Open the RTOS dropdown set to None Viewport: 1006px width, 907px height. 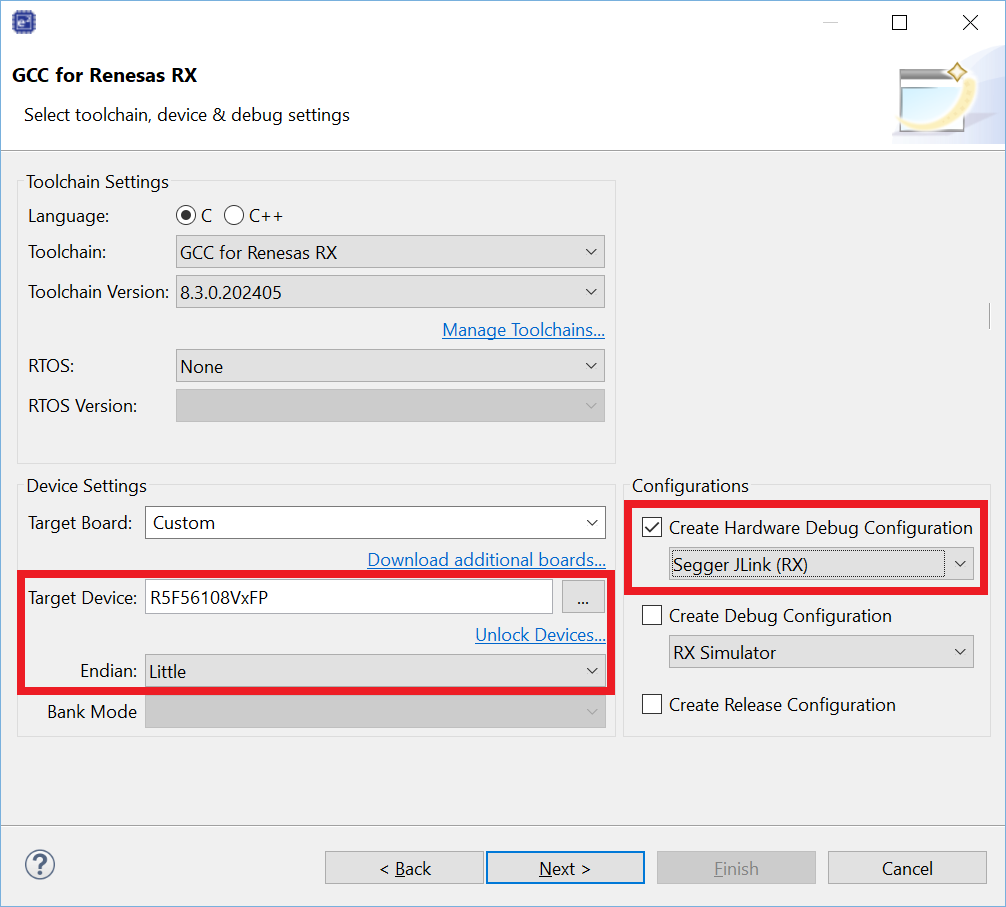click(x=390, y=367)
